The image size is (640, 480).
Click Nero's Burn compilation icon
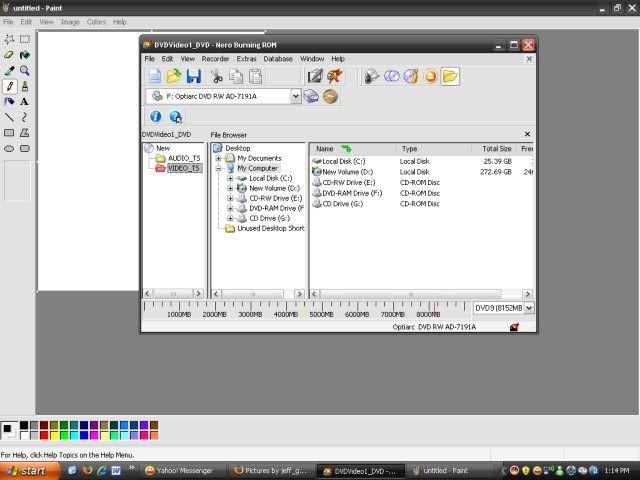click(x=334, y=76)
